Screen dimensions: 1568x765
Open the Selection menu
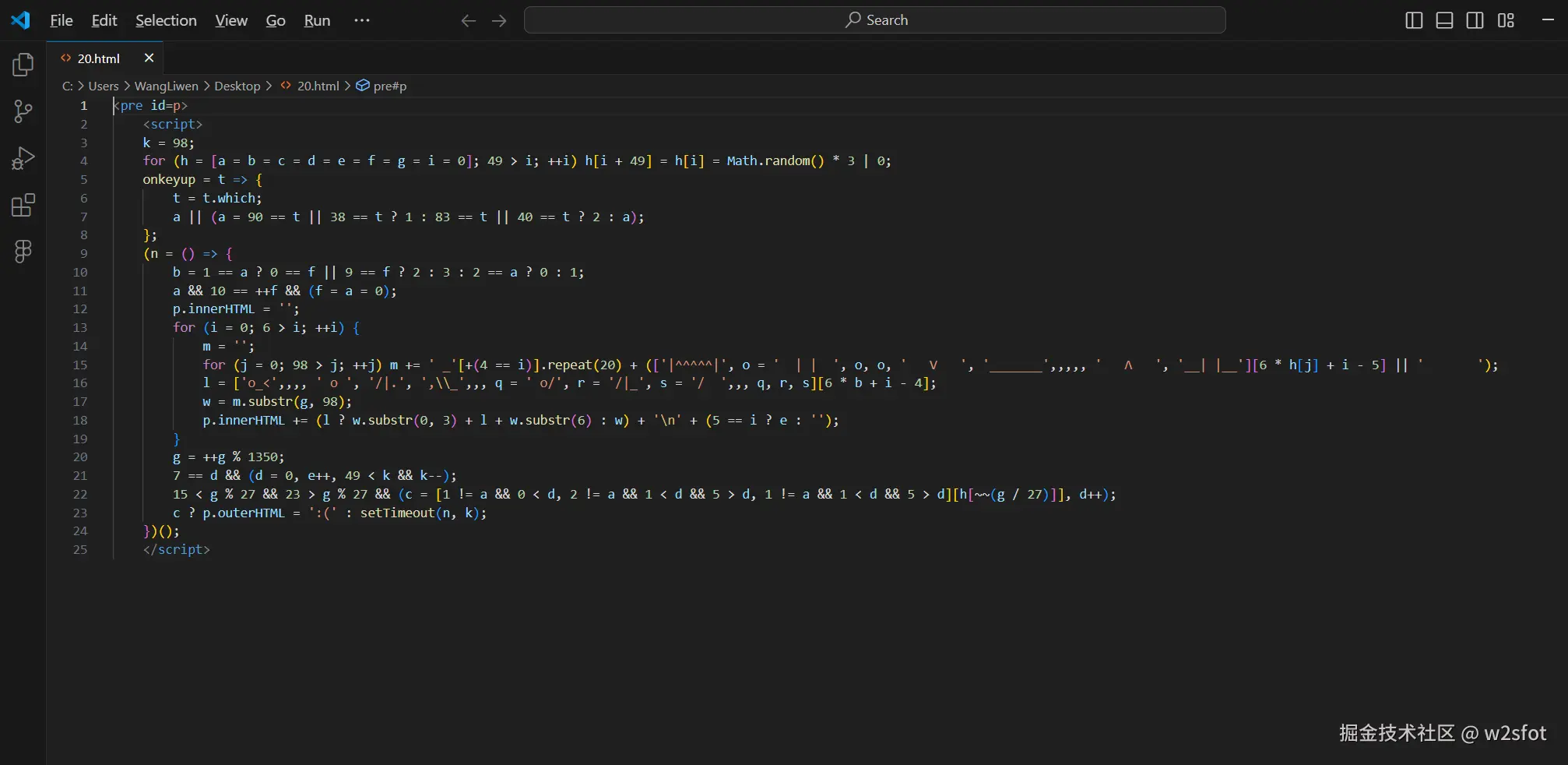[166, 20]
